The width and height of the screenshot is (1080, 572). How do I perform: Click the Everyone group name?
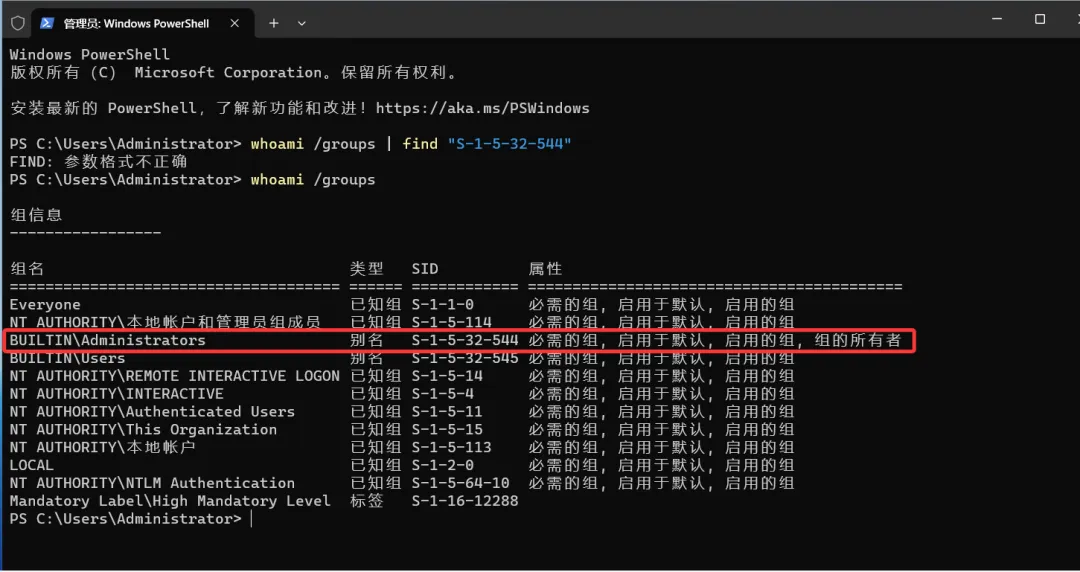point(45,305)
